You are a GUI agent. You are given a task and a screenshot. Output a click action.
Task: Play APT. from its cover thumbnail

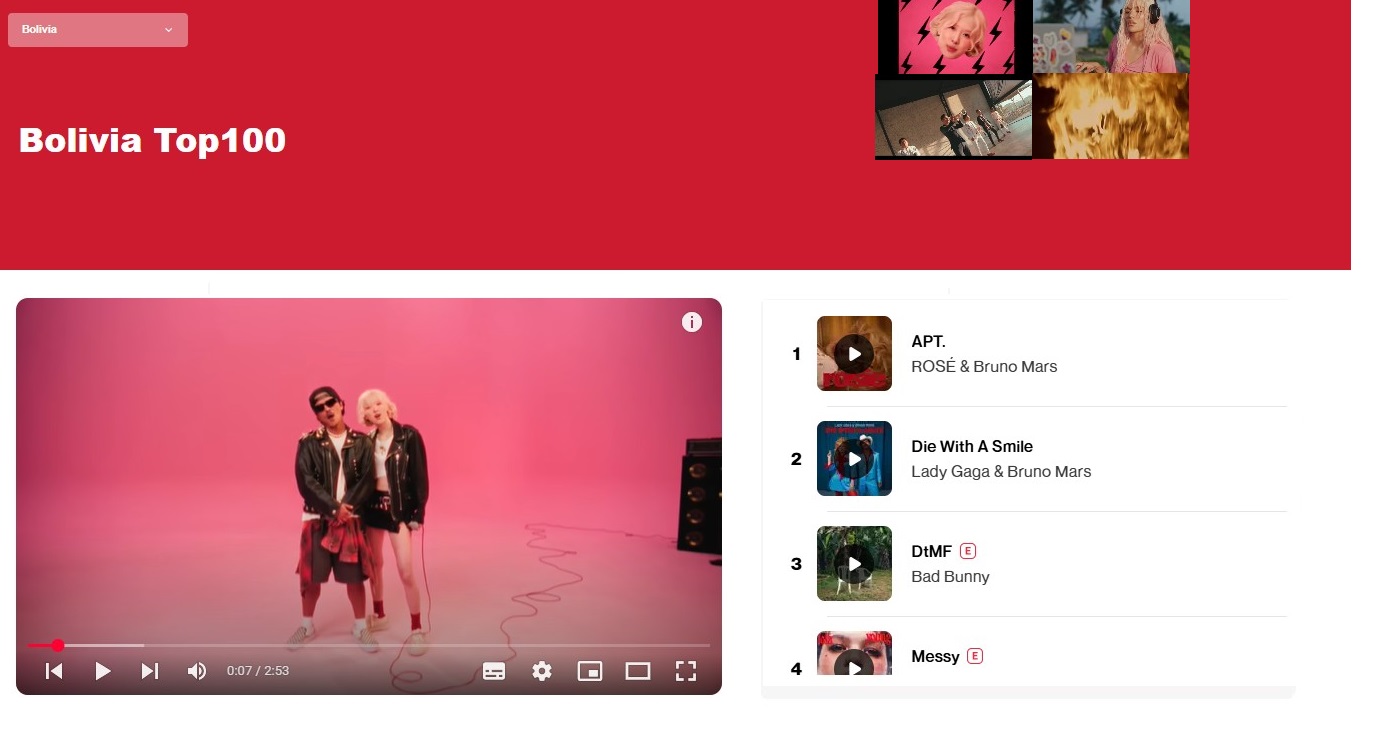[854, 353]
